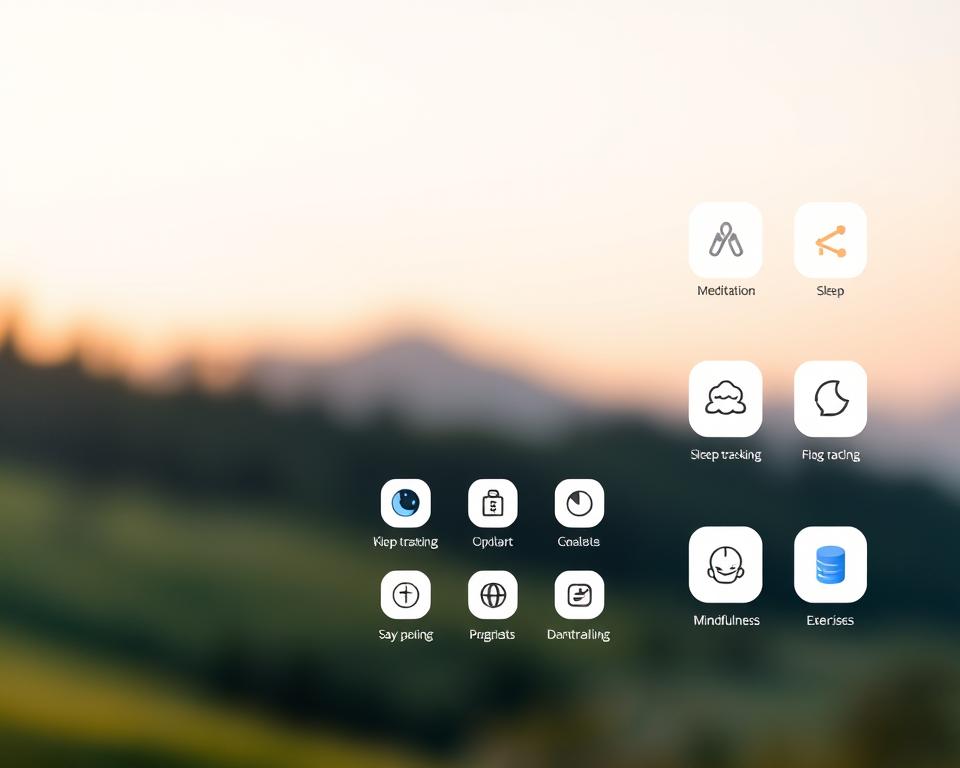Click the Flog tacing label

[x=831, y=455]
